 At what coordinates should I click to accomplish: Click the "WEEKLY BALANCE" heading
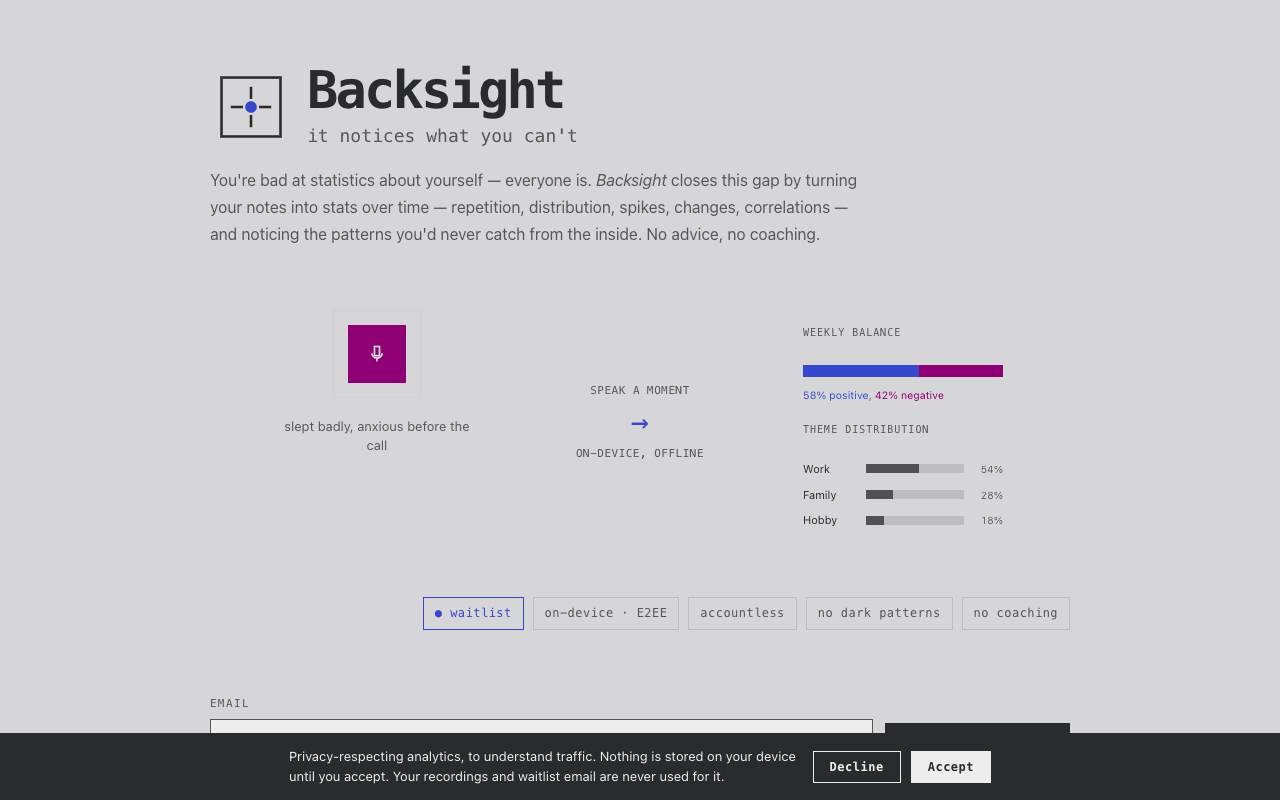tap(852, 332)
